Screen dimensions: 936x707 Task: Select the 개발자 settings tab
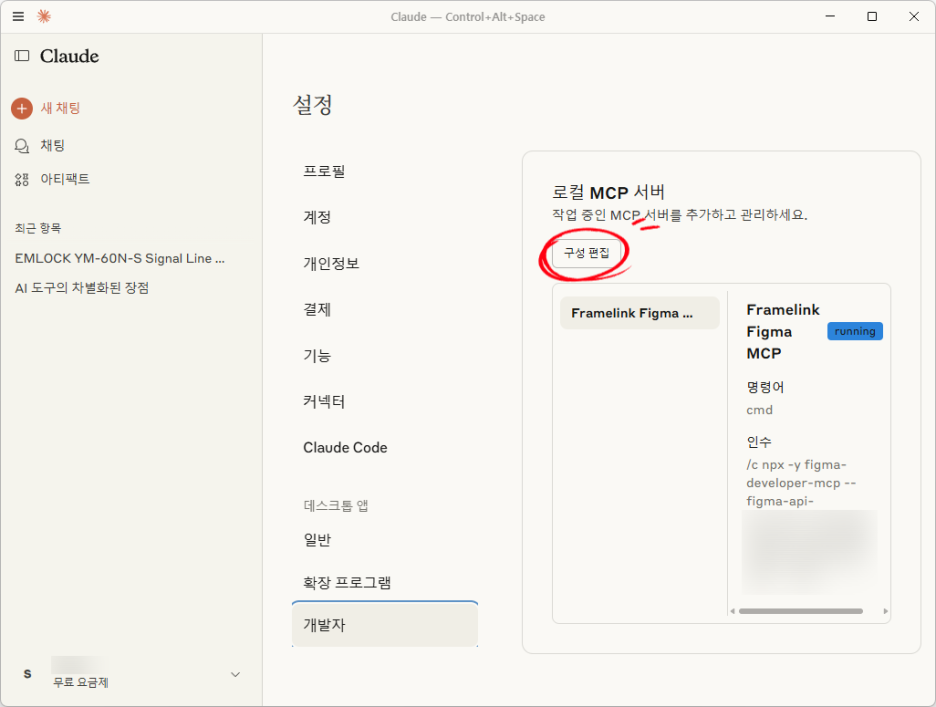click(385, 624)
